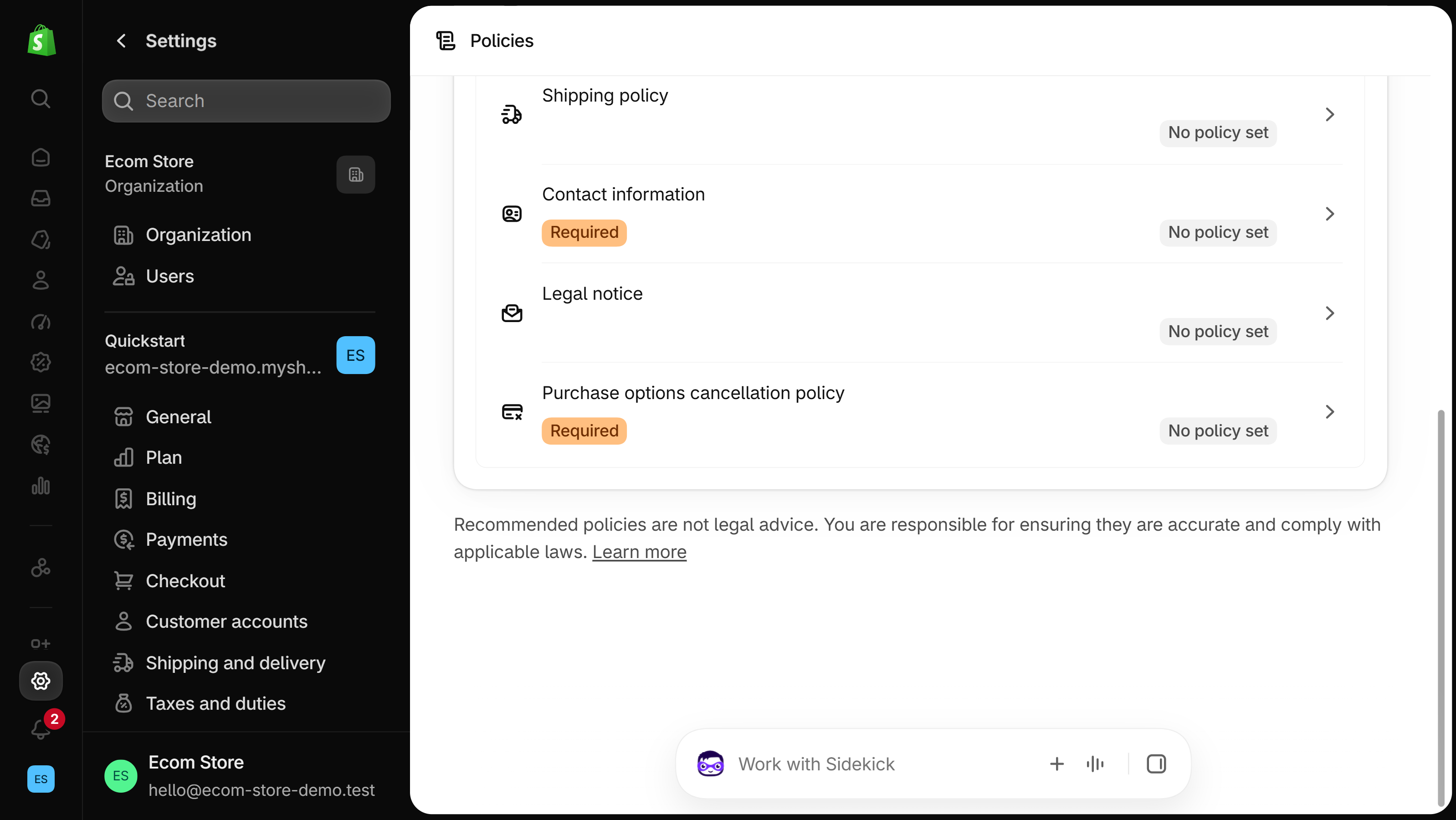1456x820 pixels.
Task: Expand the Contact information row chevron
Action: click(x=1329, y=214)
